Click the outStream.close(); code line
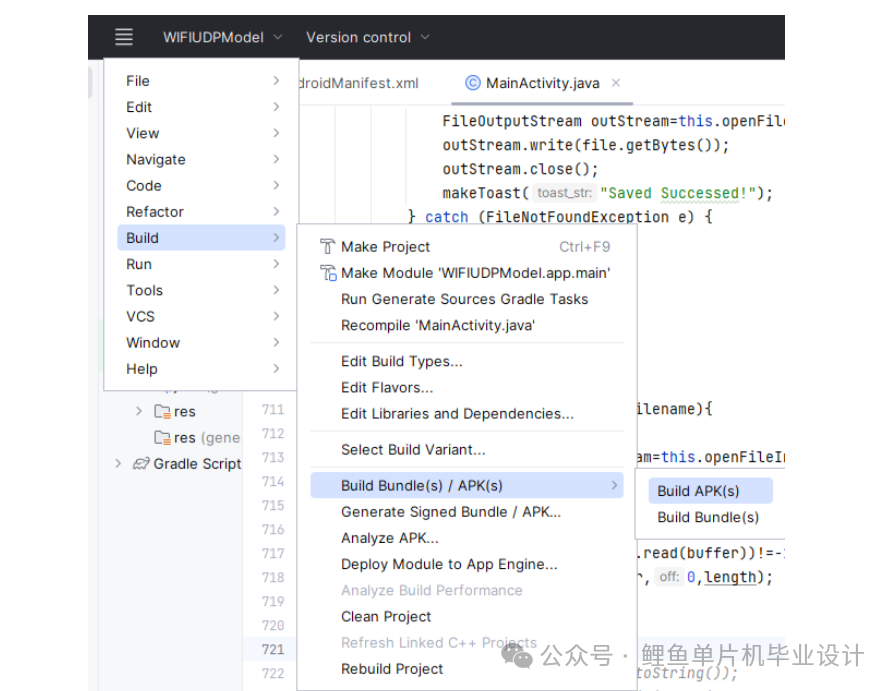The image size is (893, 691). [520, 169]
